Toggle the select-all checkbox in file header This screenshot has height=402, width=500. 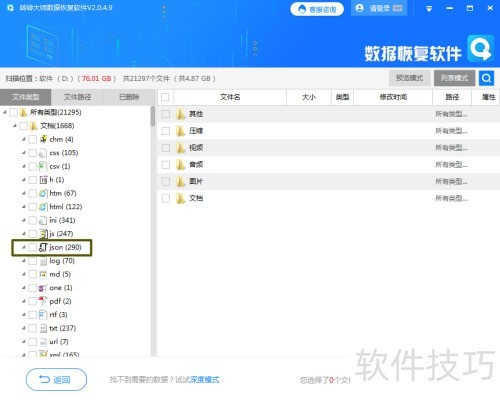point(165,97)
